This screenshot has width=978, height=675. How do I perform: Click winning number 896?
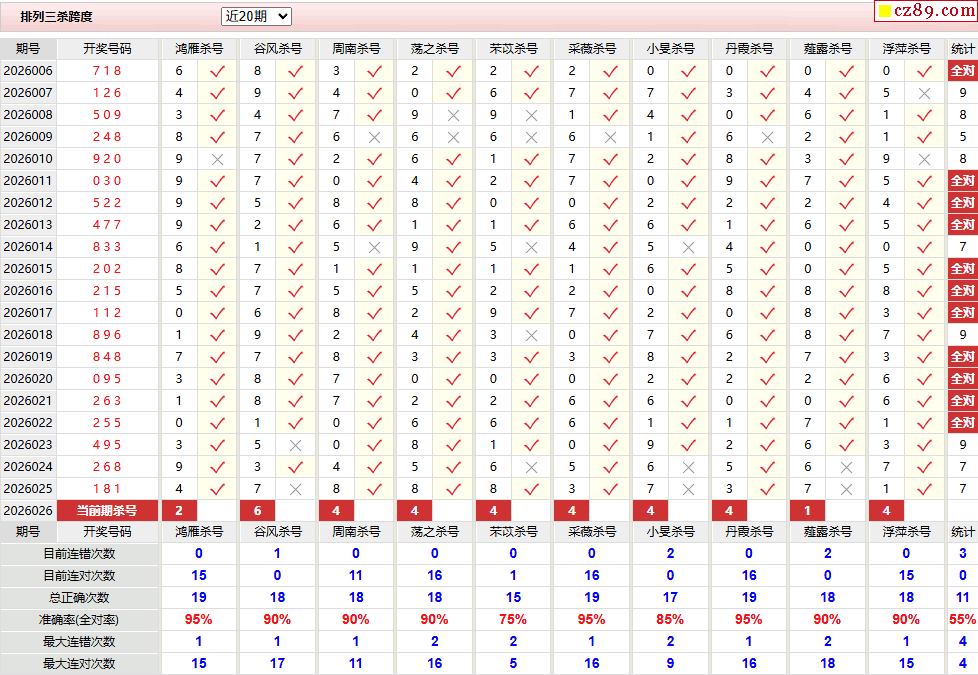[107, 334]
